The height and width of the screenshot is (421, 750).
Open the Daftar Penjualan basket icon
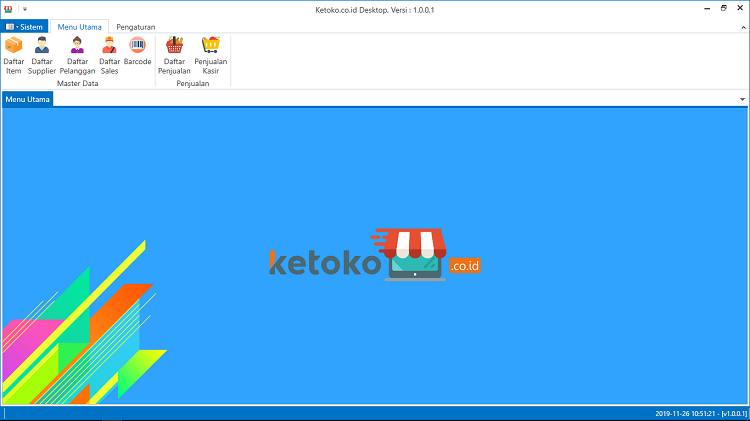click(174, 54)
